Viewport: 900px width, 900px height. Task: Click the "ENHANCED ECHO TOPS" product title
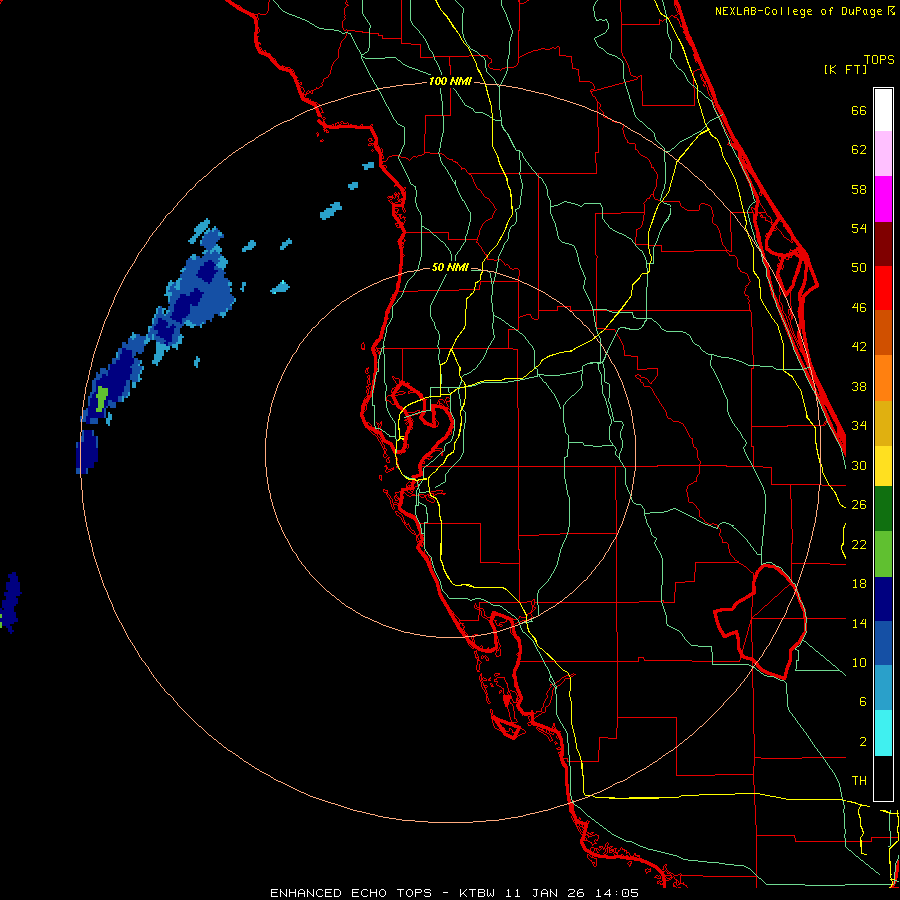[351, 893]
